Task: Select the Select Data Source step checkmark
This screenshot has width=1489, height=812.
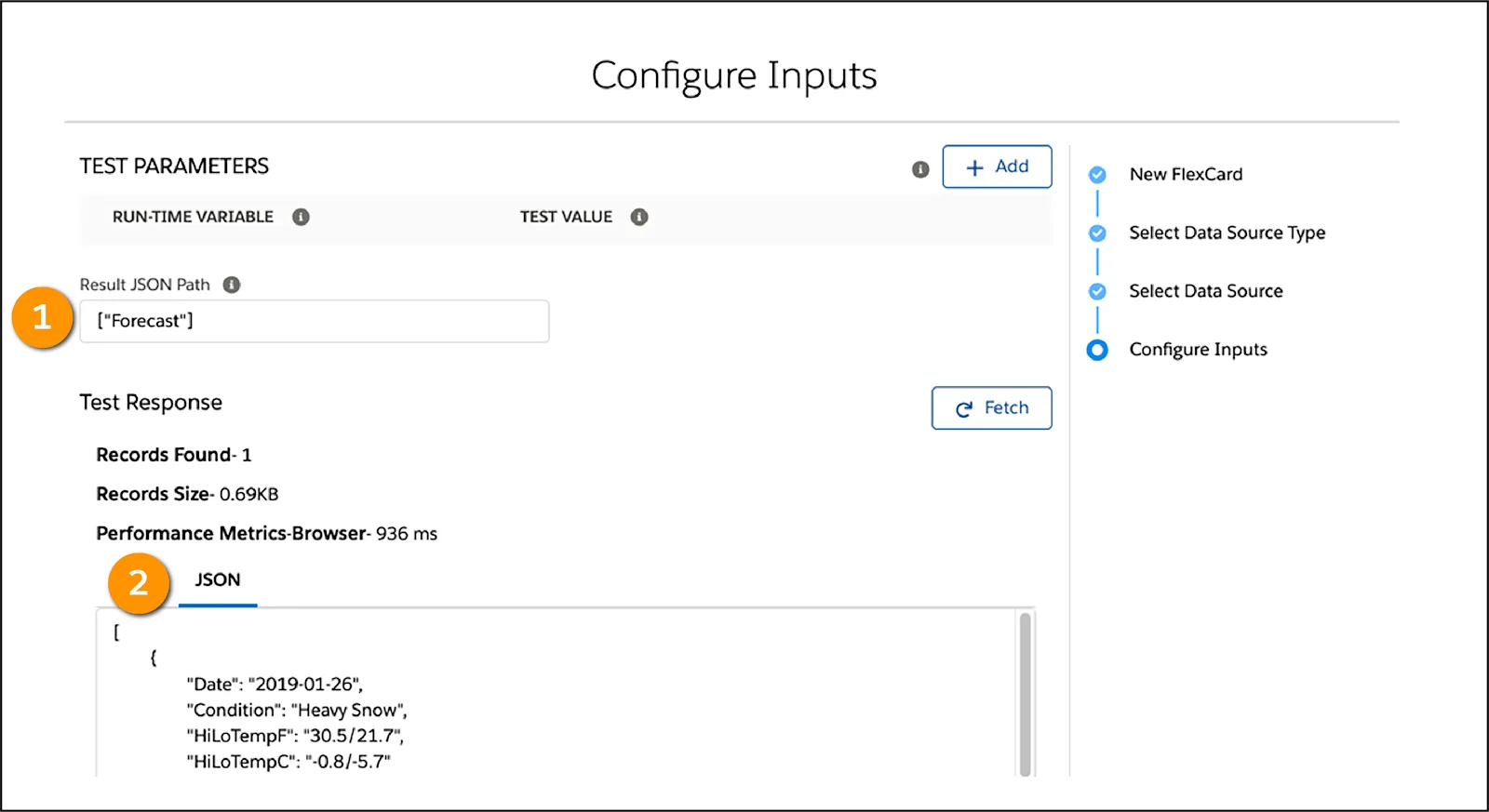Action: click(1097, 291)
